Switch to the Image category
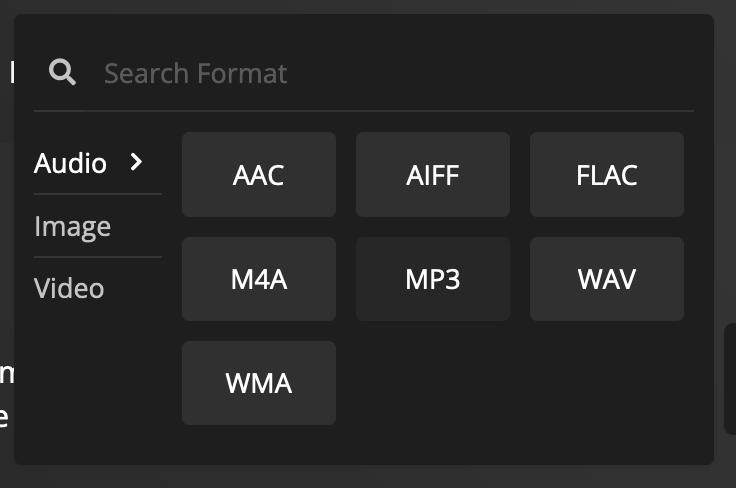The image size is (736, 488). [73, 227]
